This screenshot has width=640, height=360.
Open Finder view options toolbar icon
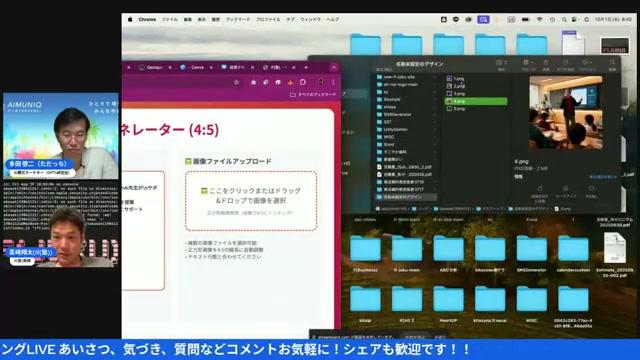pyautogui.click(x=501, y=62)
